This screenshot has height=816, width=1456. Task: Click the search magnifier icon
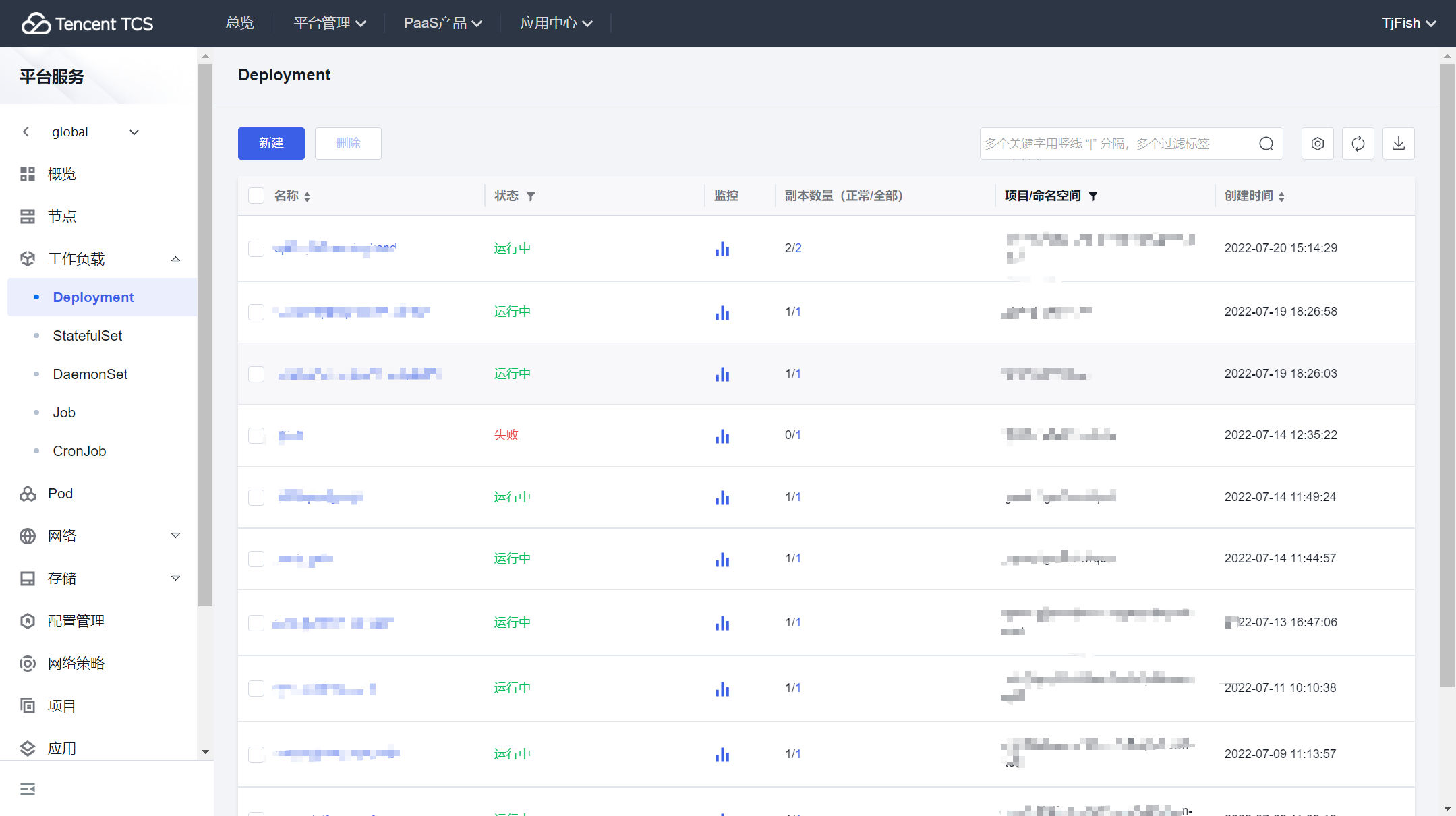(x=1266, y=144)
